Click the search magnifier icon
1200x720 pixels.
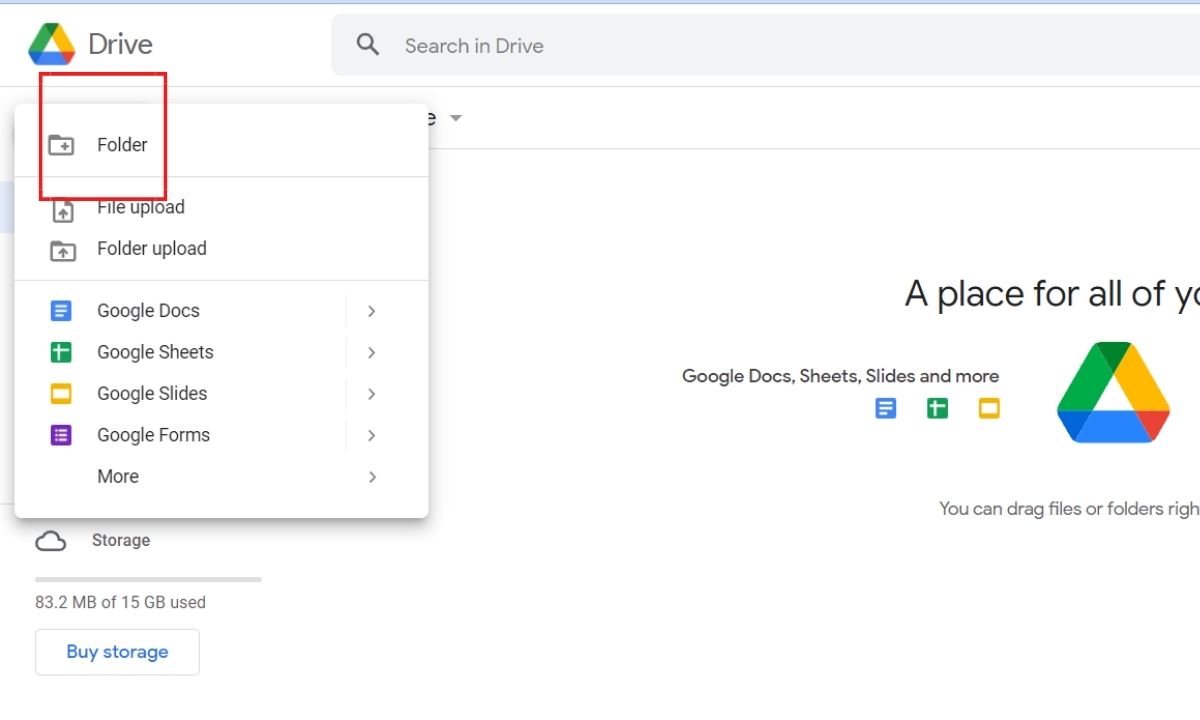point(368,45)
